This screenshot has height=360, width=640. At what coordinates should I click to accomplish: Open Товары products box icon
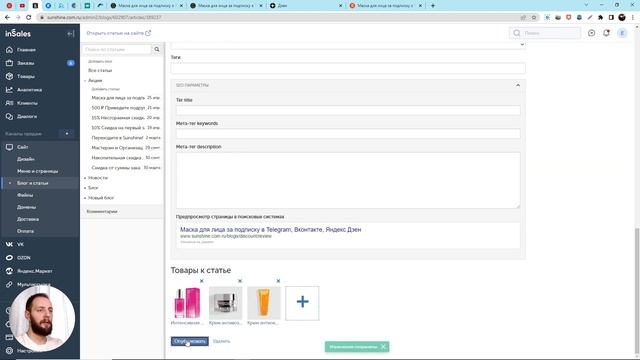[9, 76]
